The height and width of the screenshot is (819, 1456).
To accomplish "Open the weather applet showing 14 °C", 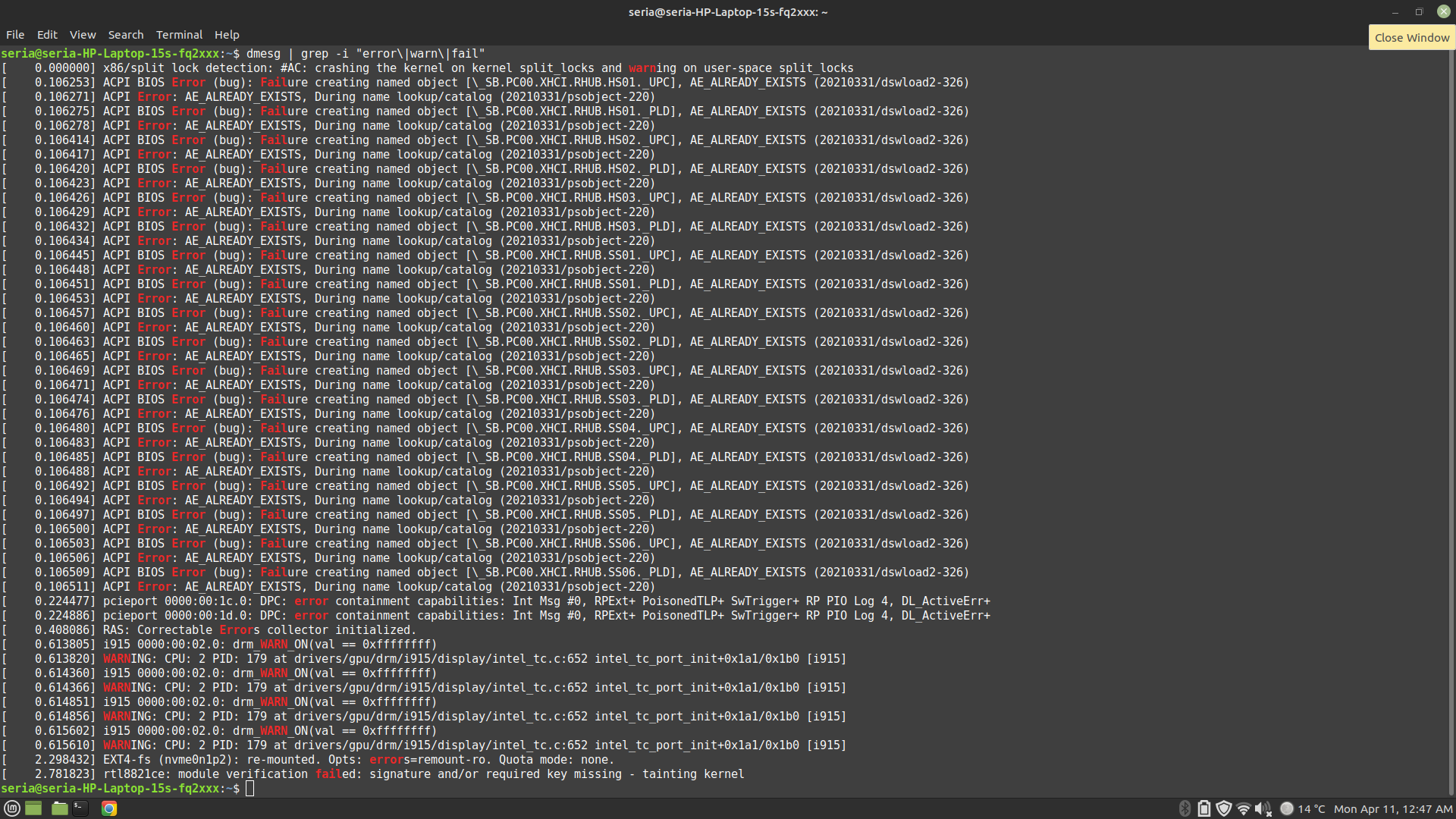I will click(1303, 808).
